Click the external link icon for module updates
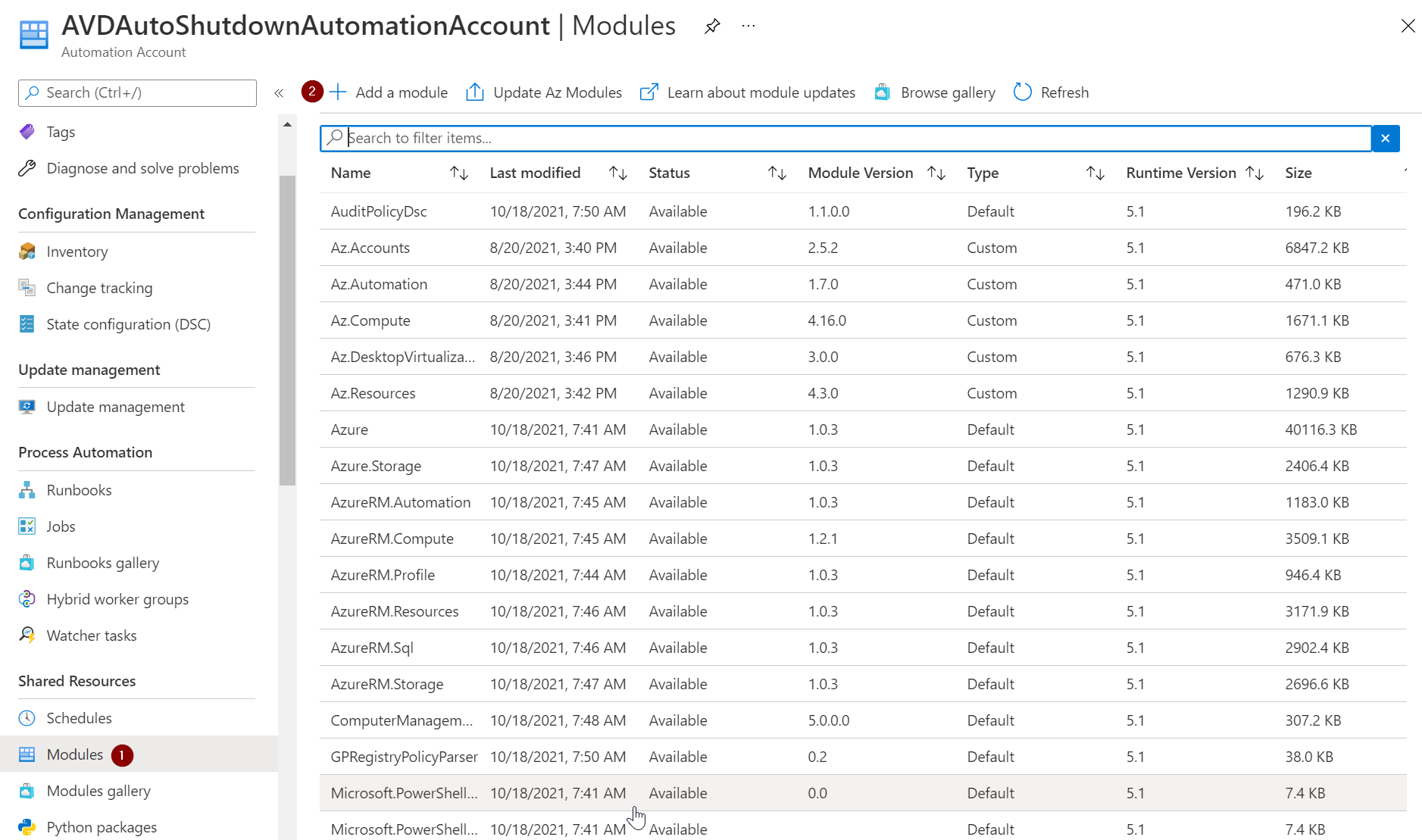1422x840 pixels. (x=649, y=92)
